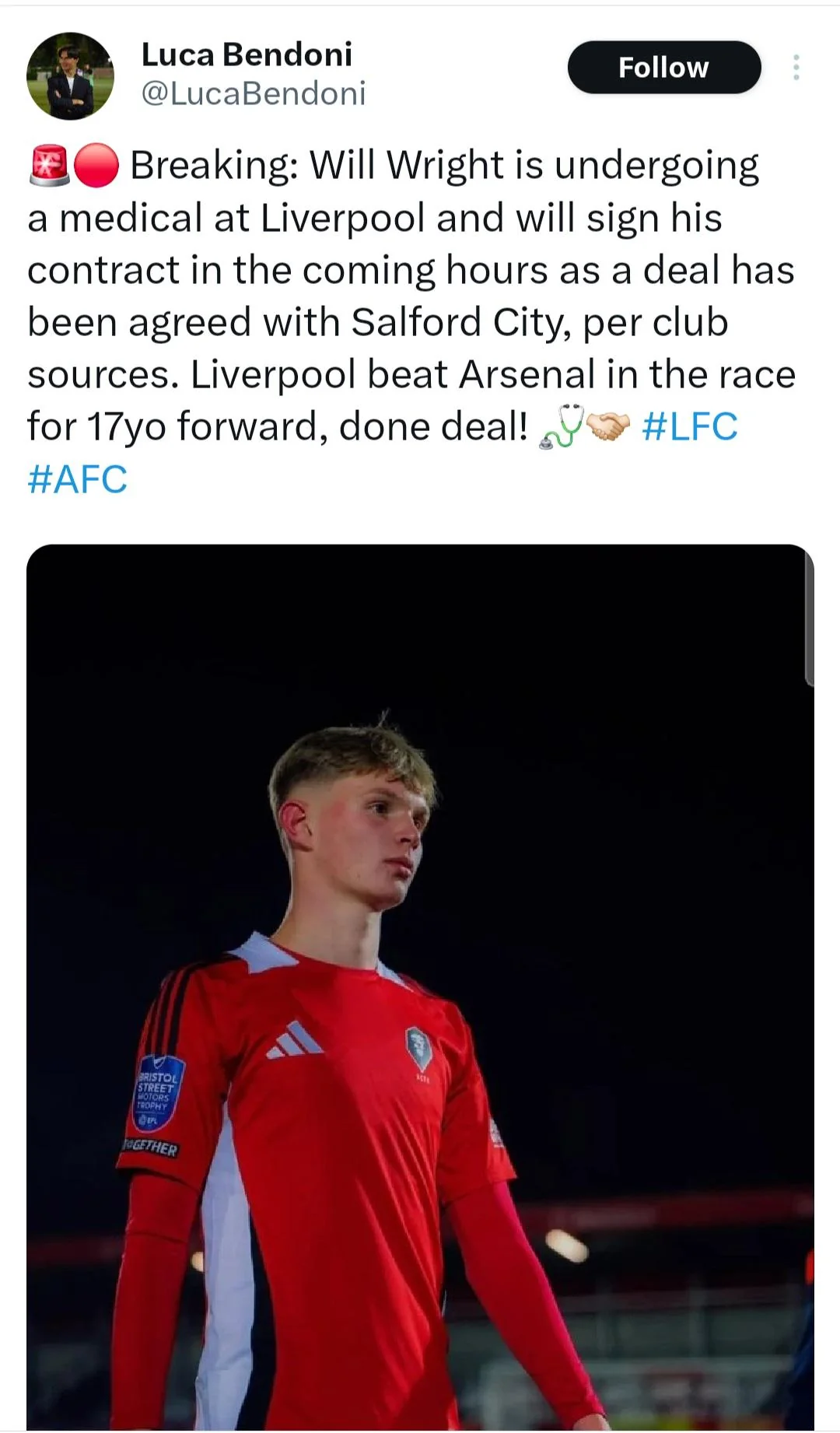The height and width of the screenshot is (1433, 840).
Task: Open the Luca Bendoni display name
Action: (x=247, y=54)
